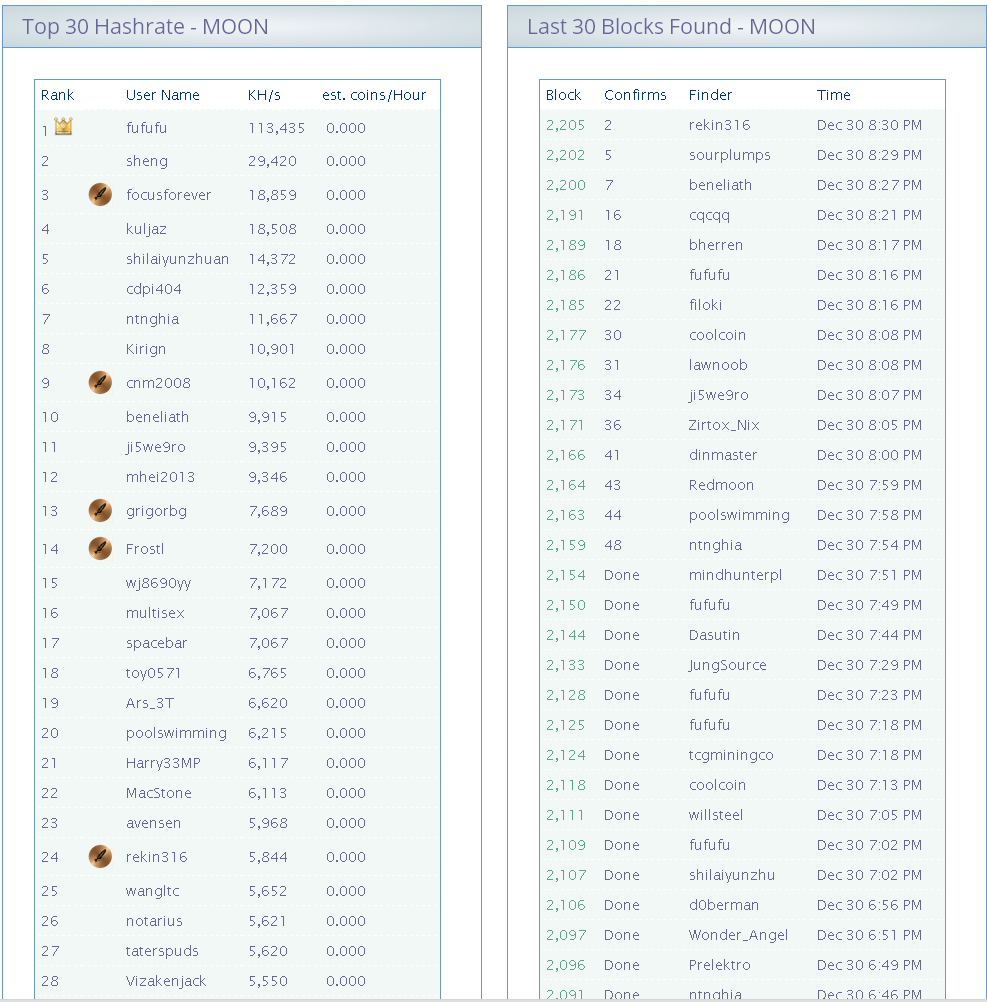This screenshot has height=1002, width=987.
Task: Click the User Name column header
Action: [x=162, y=95]
